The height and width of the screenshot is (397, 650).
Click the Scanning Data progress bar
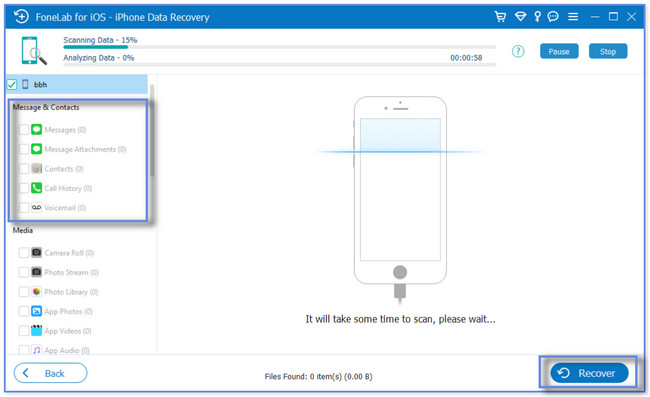279,47
